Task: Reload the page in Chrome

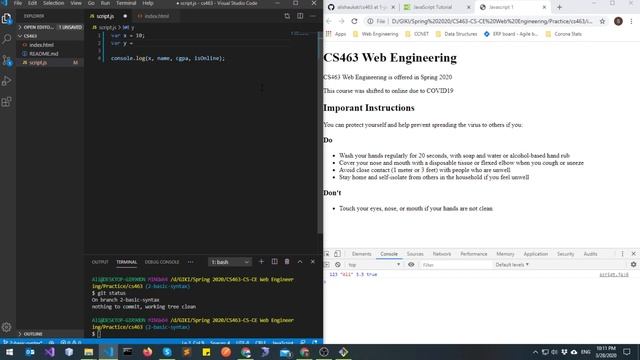Action: [x=354, y=21]
